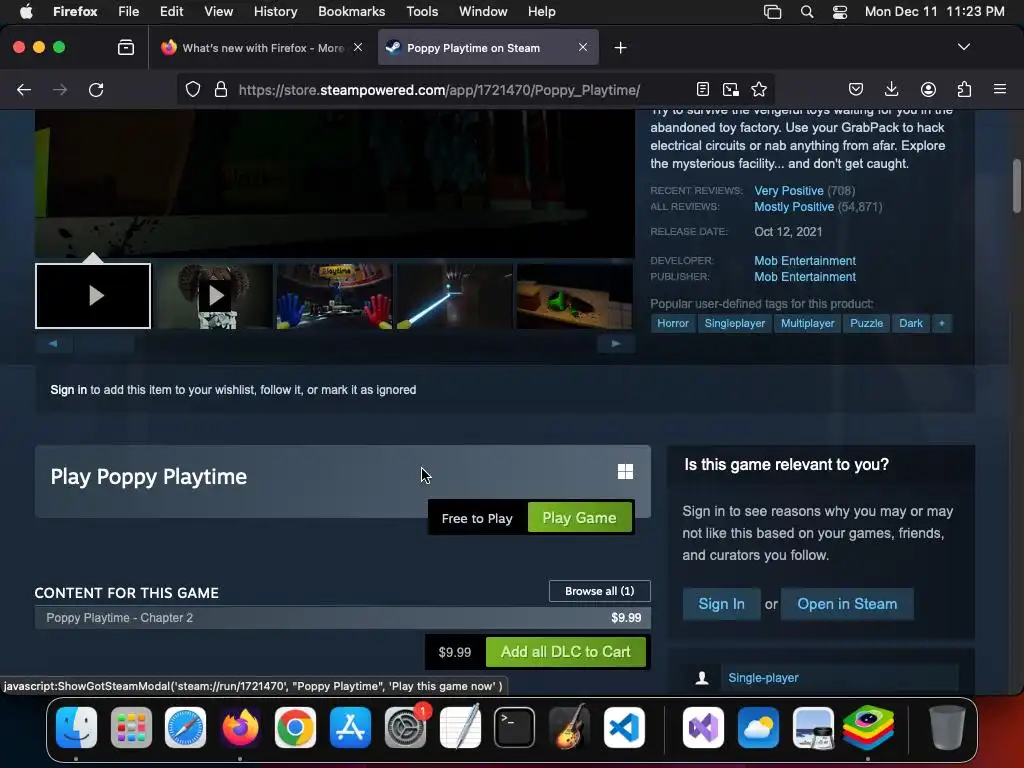The image size is (1024, 768).
Task: Open the Firefox account icon
Action: [928, 89]
